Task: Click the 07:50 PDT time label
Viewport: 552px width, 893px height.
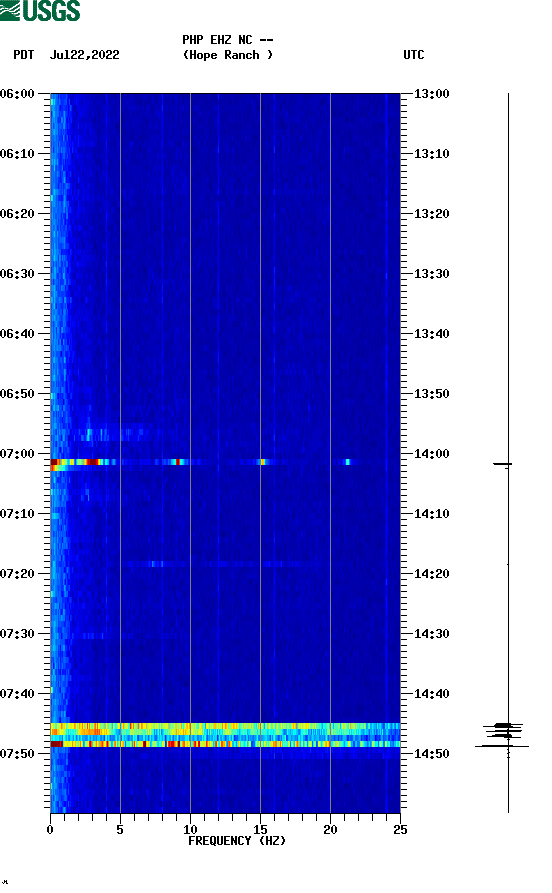Action: click(x=18, y=753)
